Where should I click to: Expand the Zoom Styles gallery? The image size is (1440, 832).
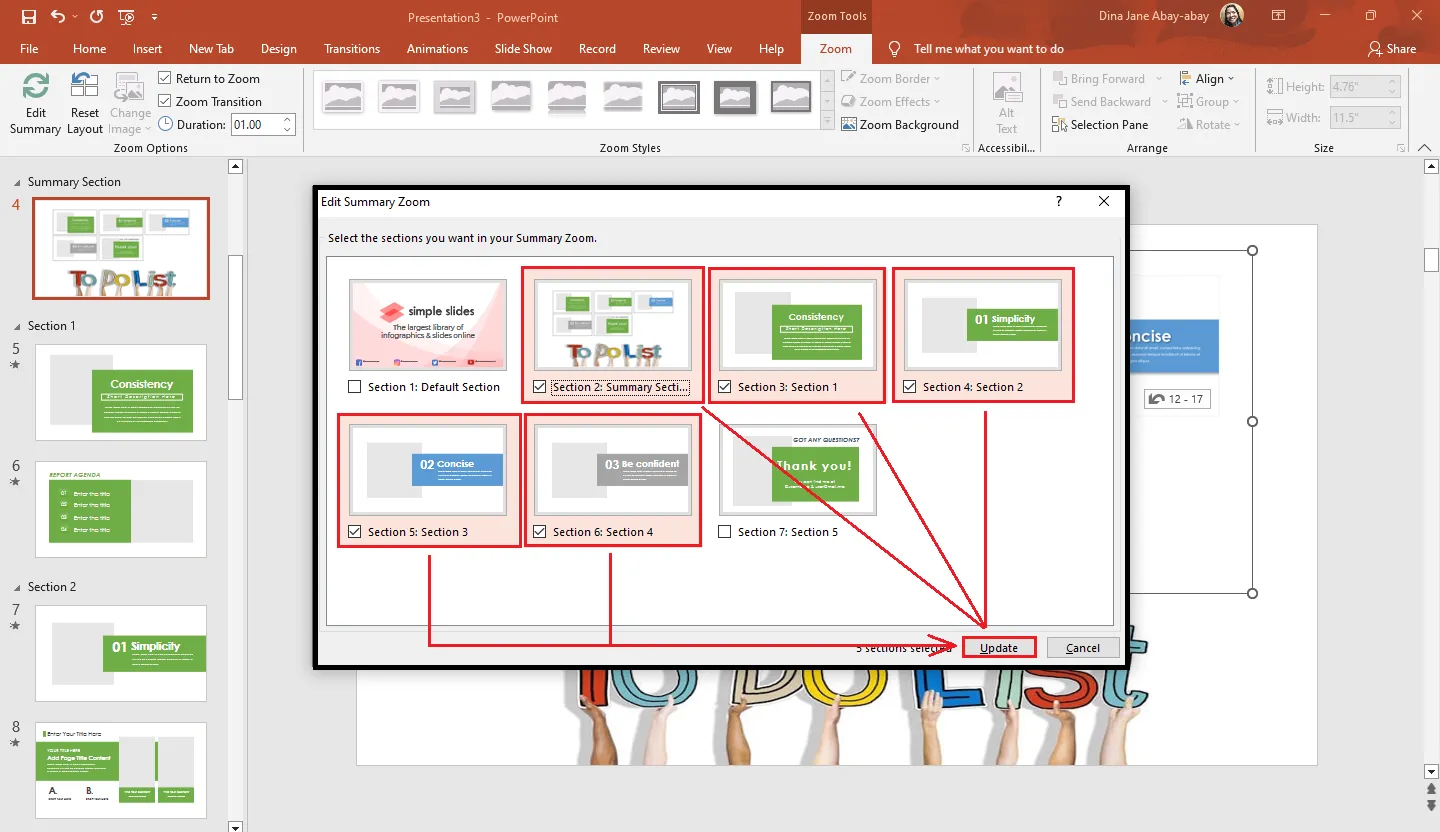[x=827, y=122]
